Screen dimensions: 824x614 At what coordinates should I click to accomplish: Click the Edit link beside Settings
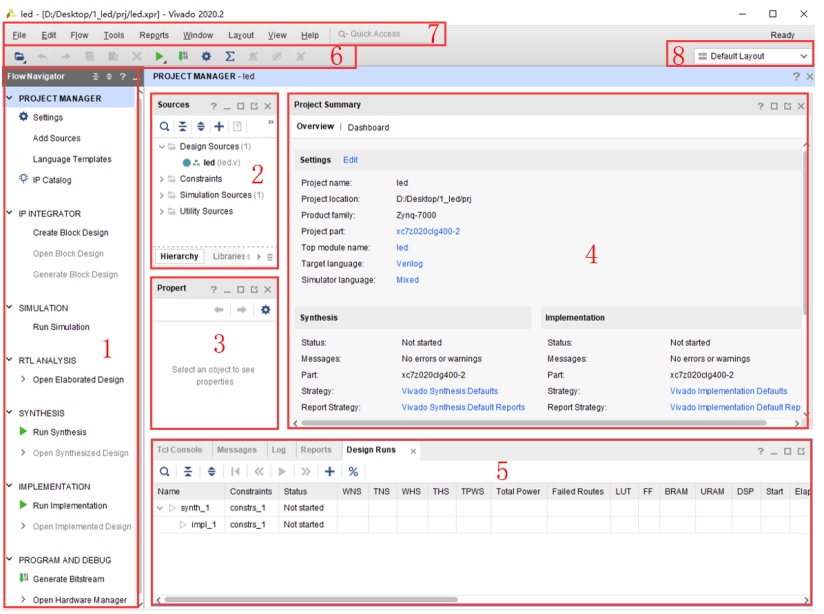(350, 160)
